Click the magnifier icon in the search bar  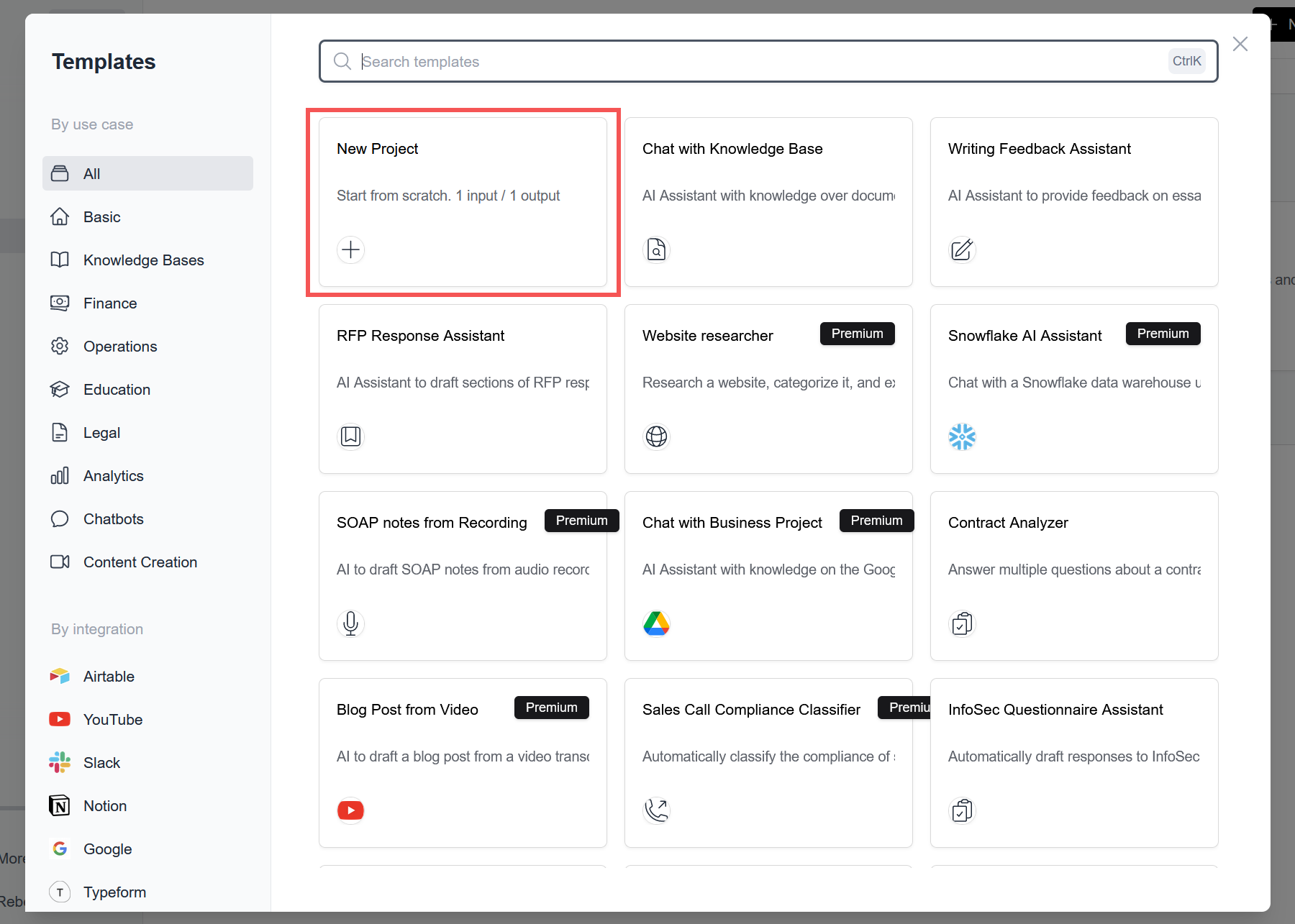click(342, 61)
